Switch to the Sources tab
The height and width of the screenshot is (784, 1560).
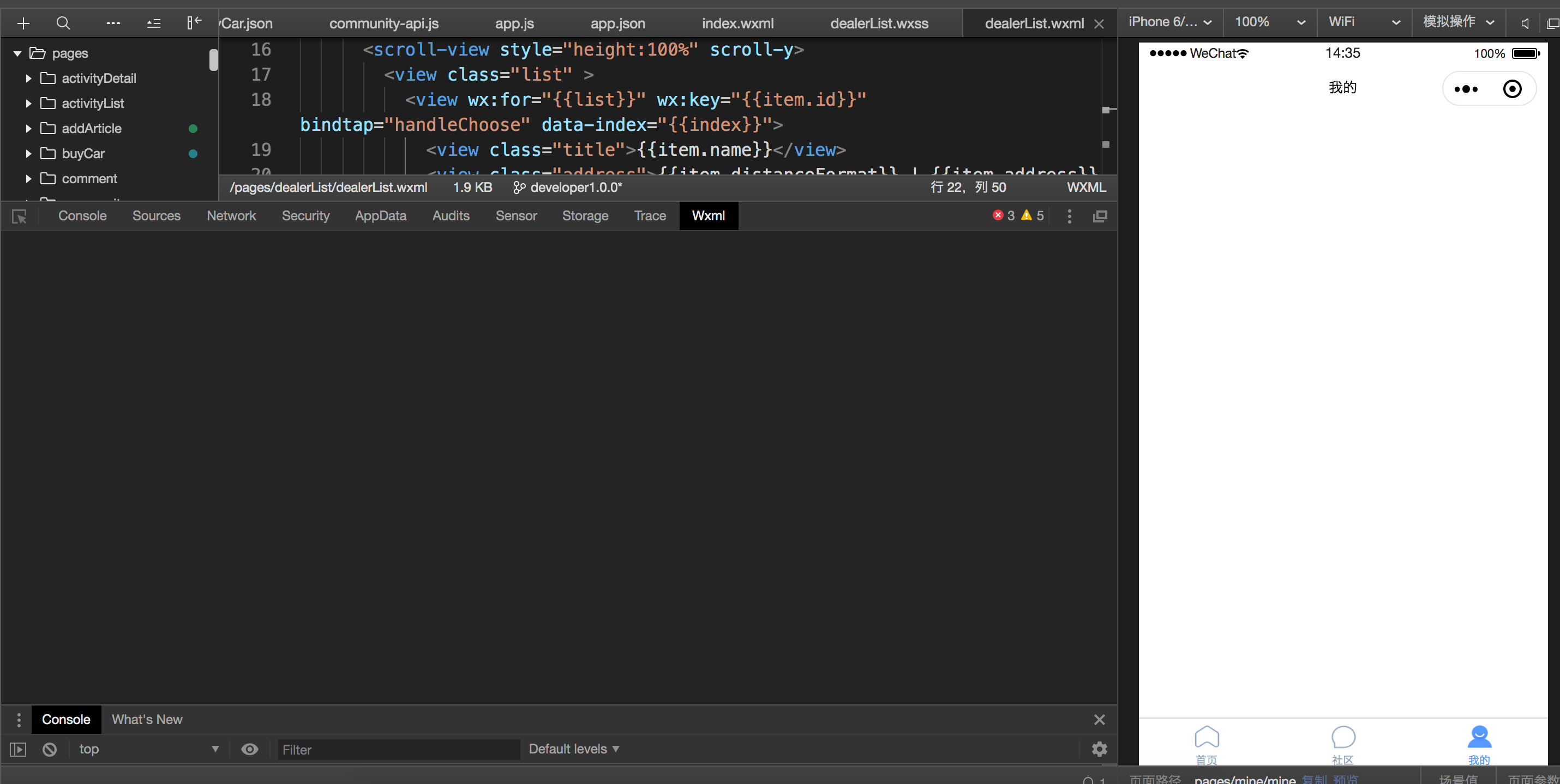[156, 215]
